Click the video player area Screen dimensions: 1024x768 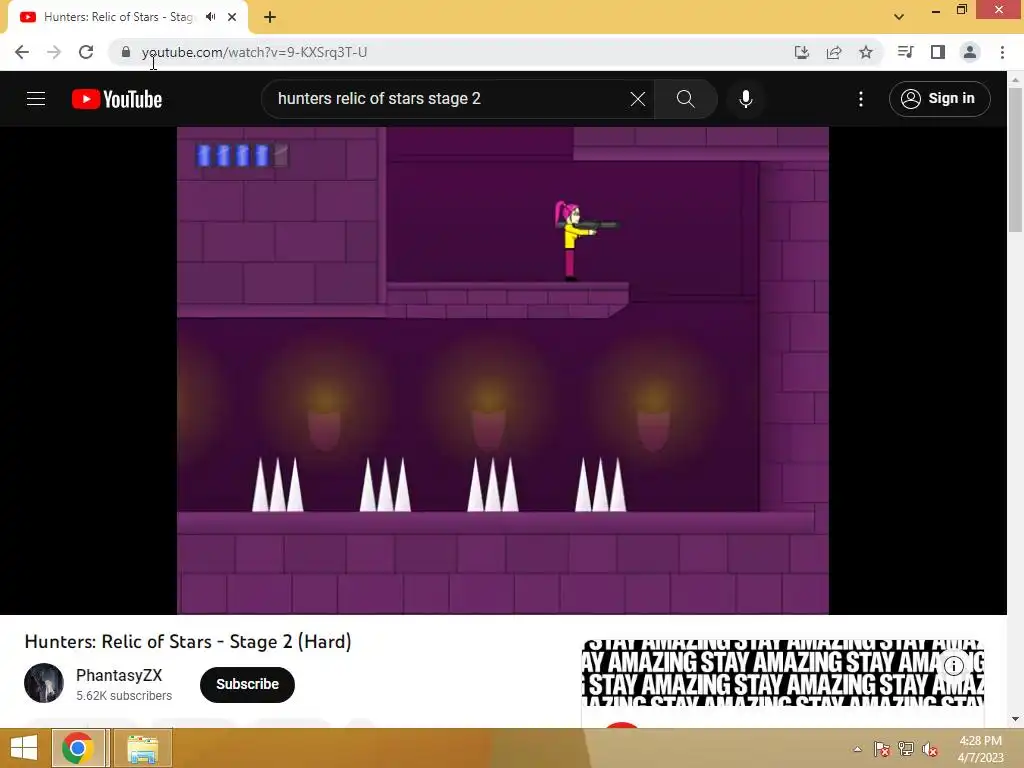click(x=503, y=370)
